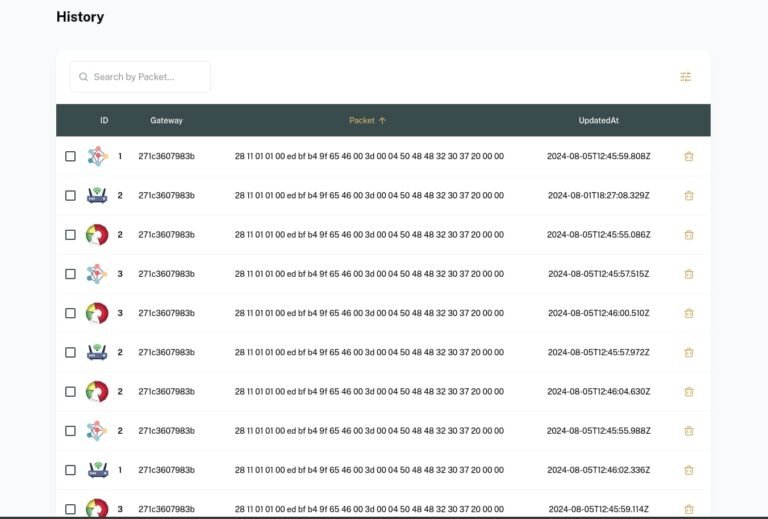Check the box for the first history row
This screenshot has width=768, height=519.
(x=70, y=156)
